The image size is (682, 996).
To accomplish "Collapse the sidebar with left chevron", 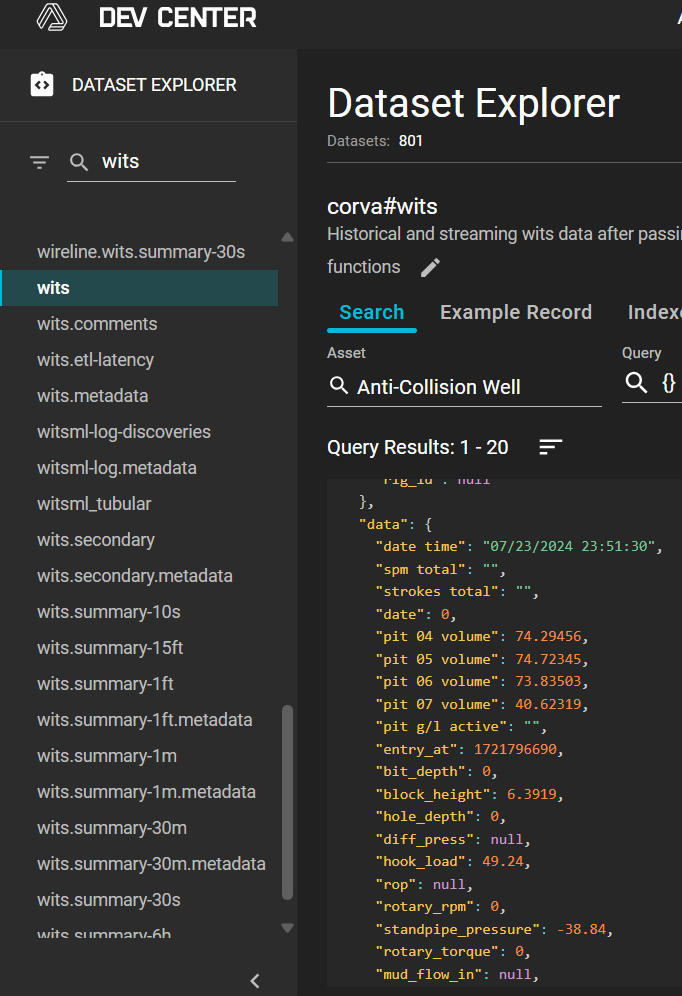I will point(255,981).
